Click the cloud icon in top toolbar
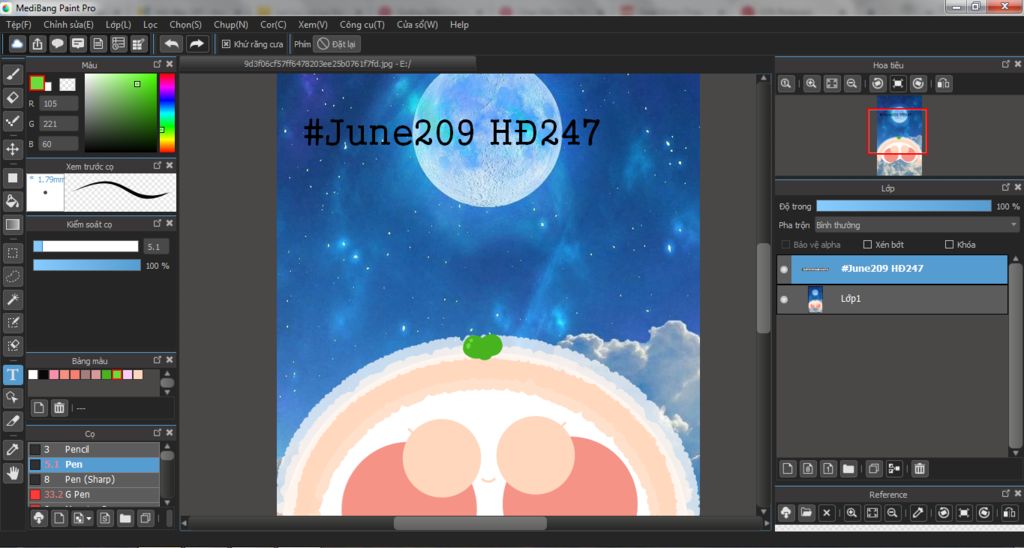Screen dimensions: 1024x548 click(x=18, y=44)
